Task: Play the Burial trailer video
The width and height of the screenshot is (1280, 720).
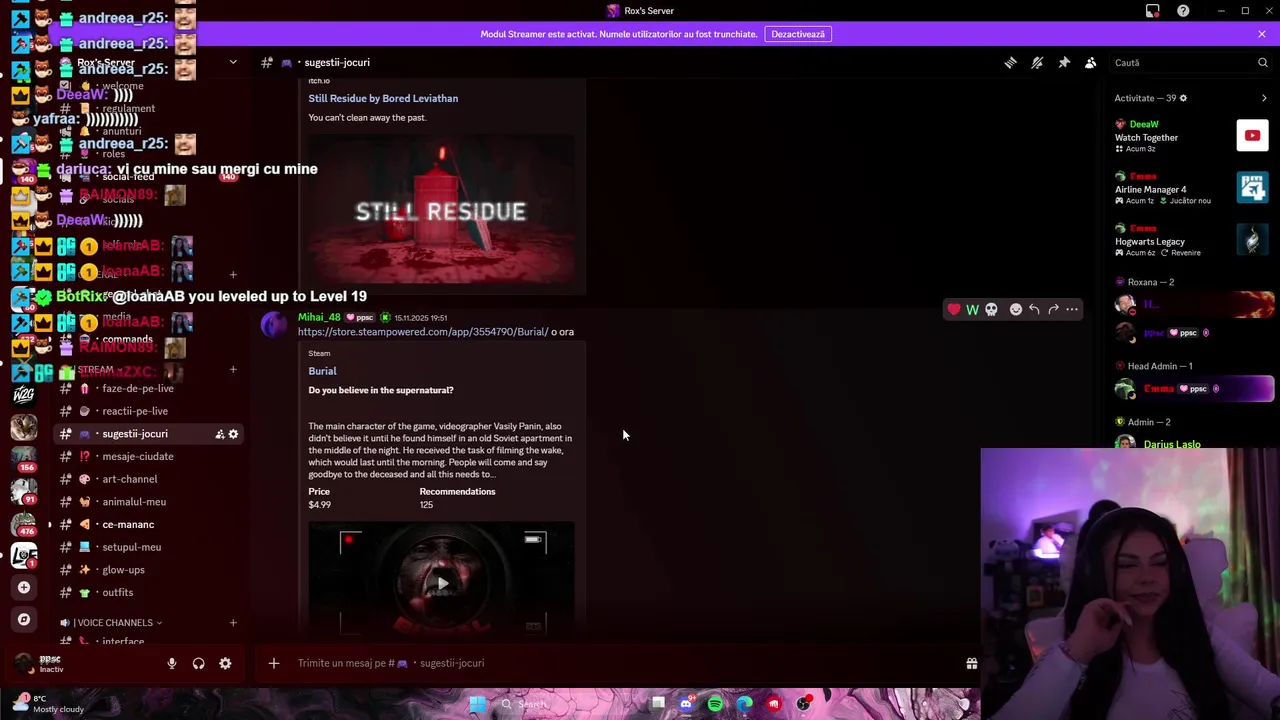Action: pos(441,583)
